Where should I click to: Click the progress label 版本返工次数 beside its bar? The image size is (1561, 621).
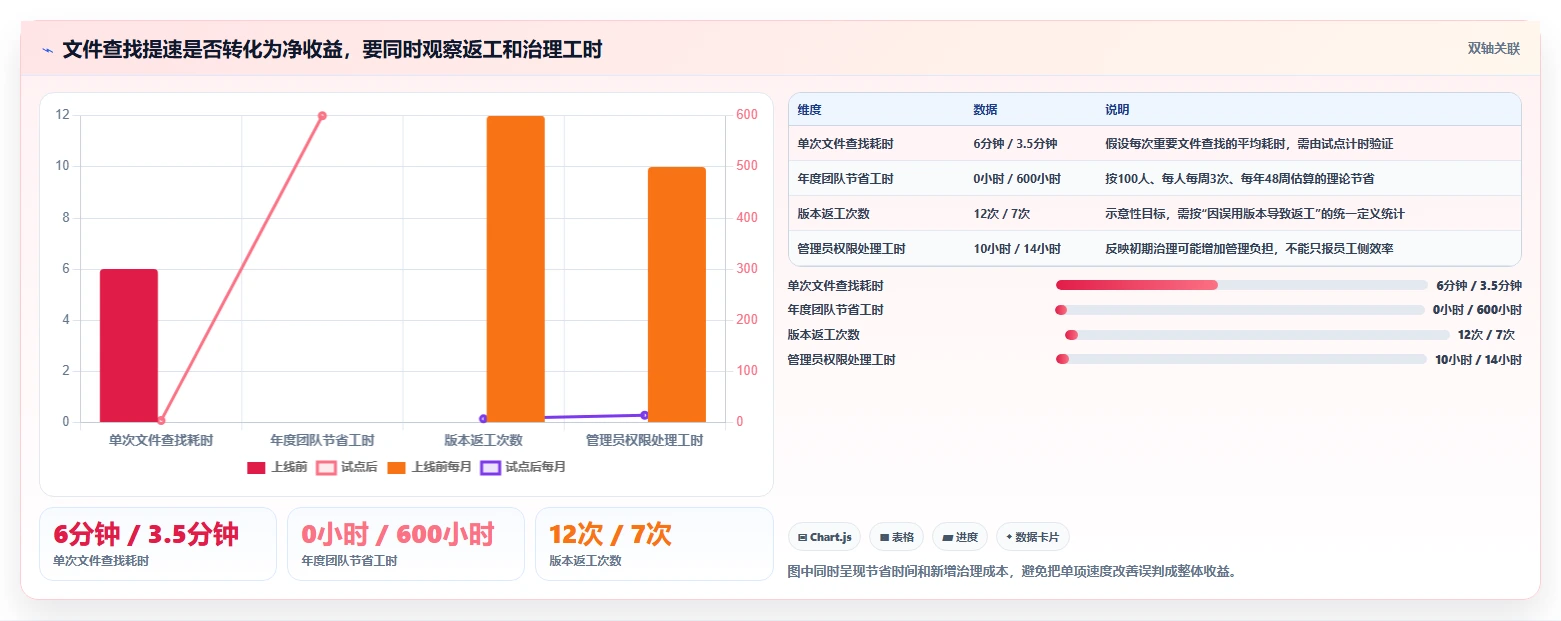click(x=824, y=335)
